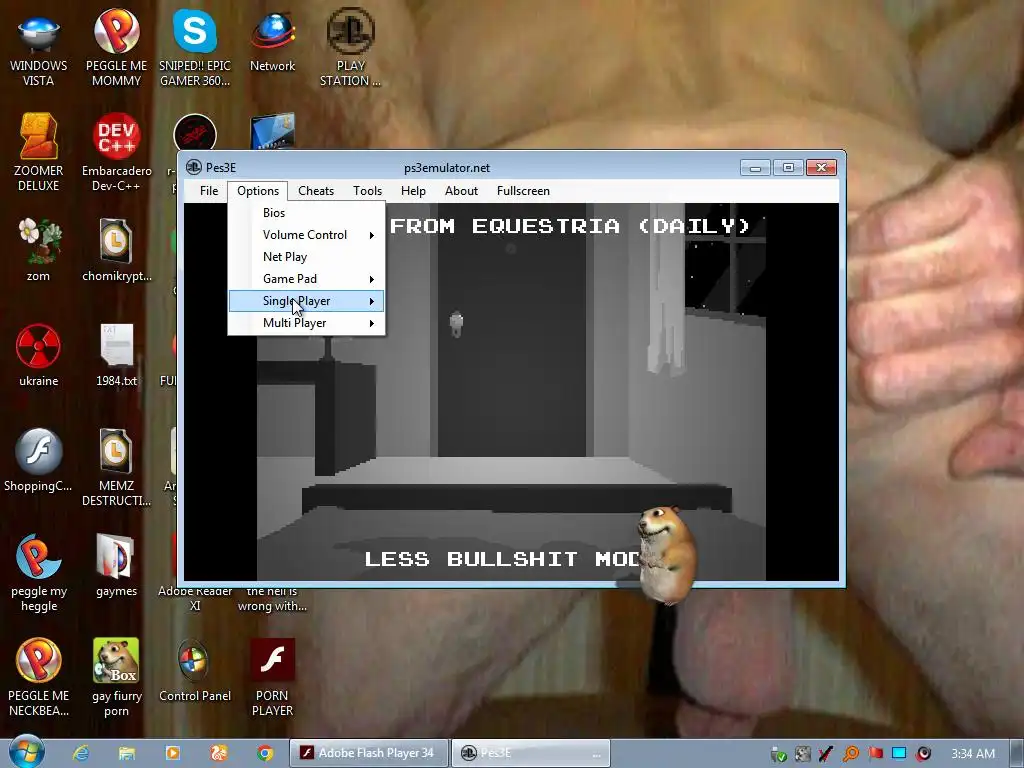The image size is (1024, 768).
Task: Click the hamster character over the emulator window
Action: pyautogui.click(x=665, y=554)
